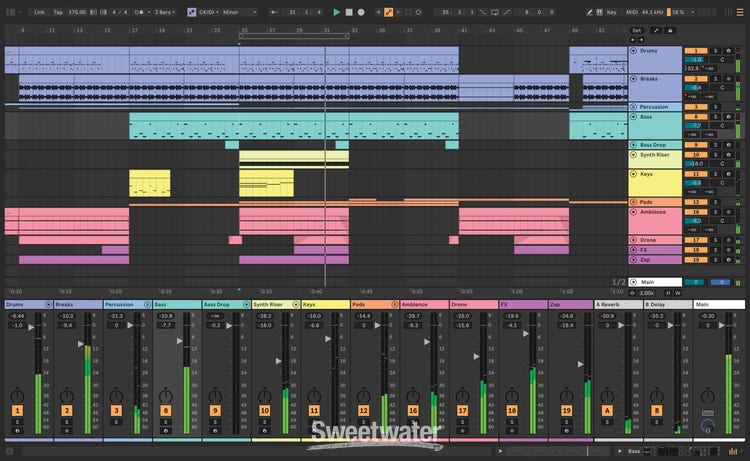Image resolution: width=750 pixels, height=461 pixels.
Task: Click the Key mapping mode button
Action: pyautogui.click(x=611, y=12)
